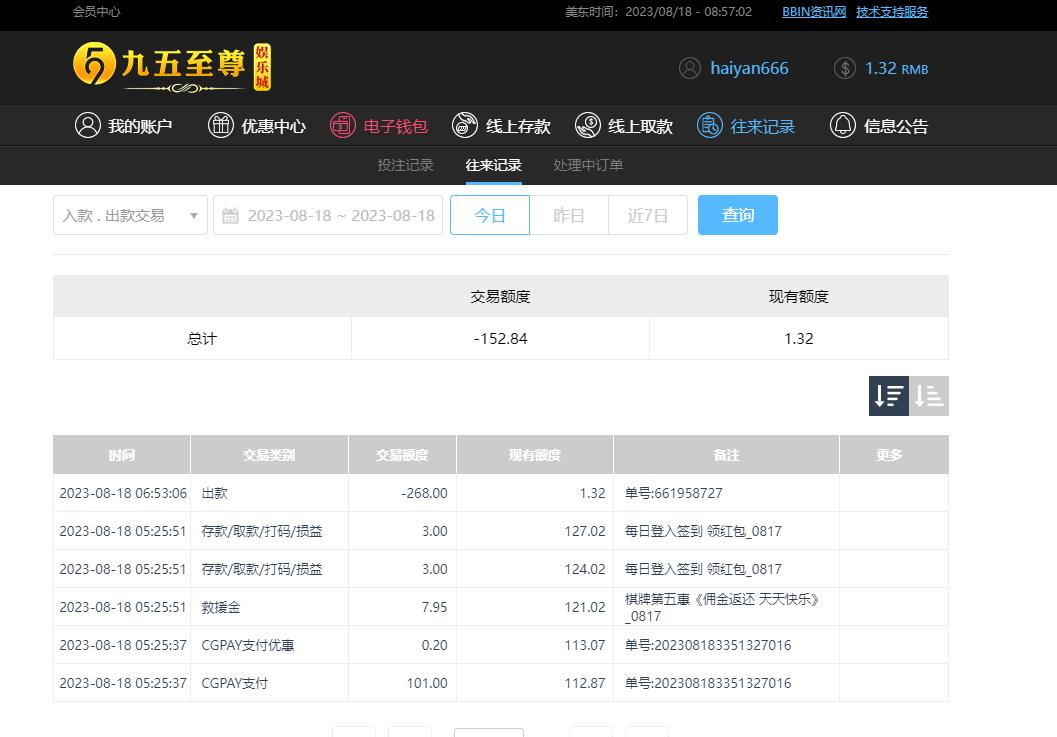Click the 交易额度 summary header

[500, 297]
